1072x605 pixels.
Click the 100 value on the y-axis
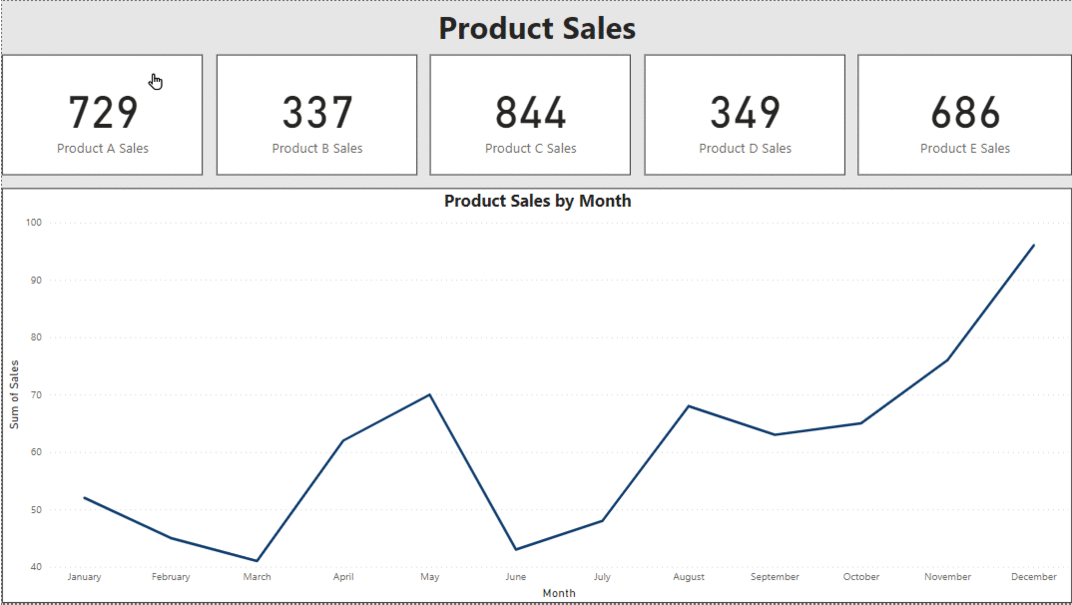(35, 223)
